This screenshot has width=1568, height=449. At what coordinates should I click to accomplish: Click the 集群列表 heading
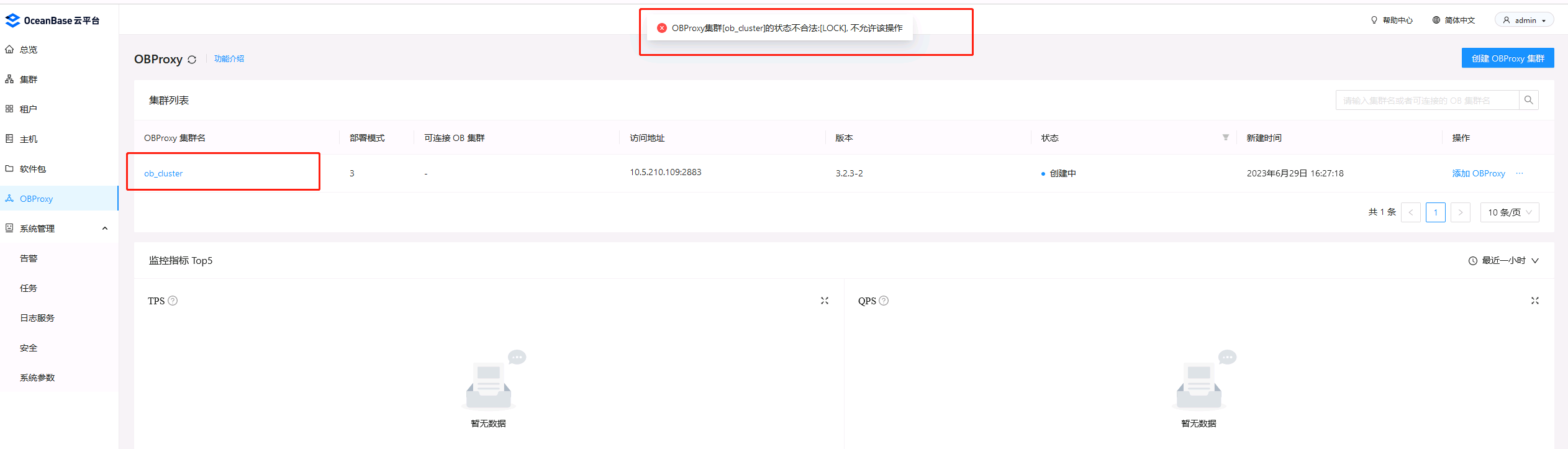(169, 100)
